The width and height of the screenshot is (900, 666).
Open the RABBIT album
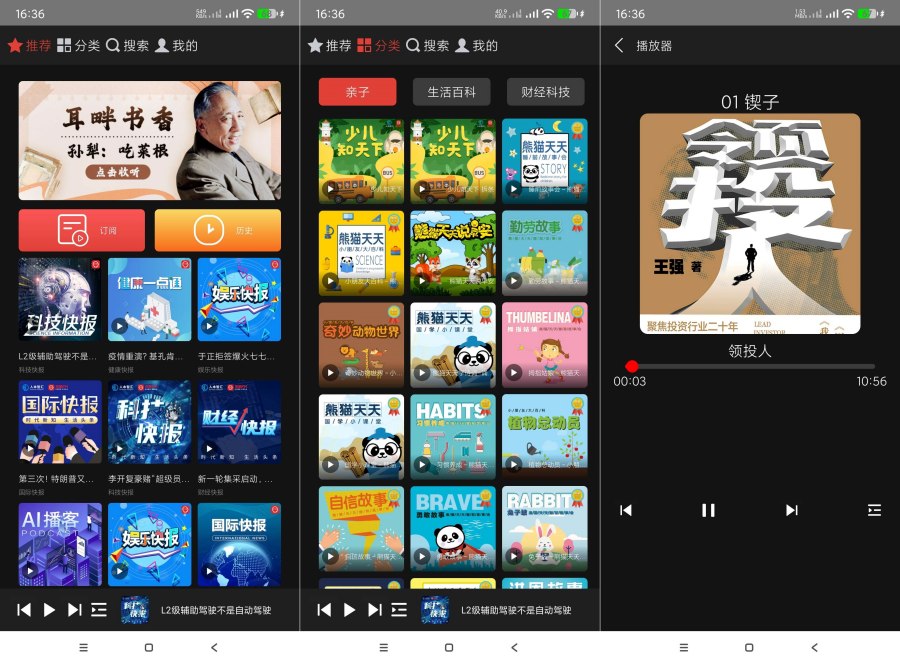coord(545,528)
